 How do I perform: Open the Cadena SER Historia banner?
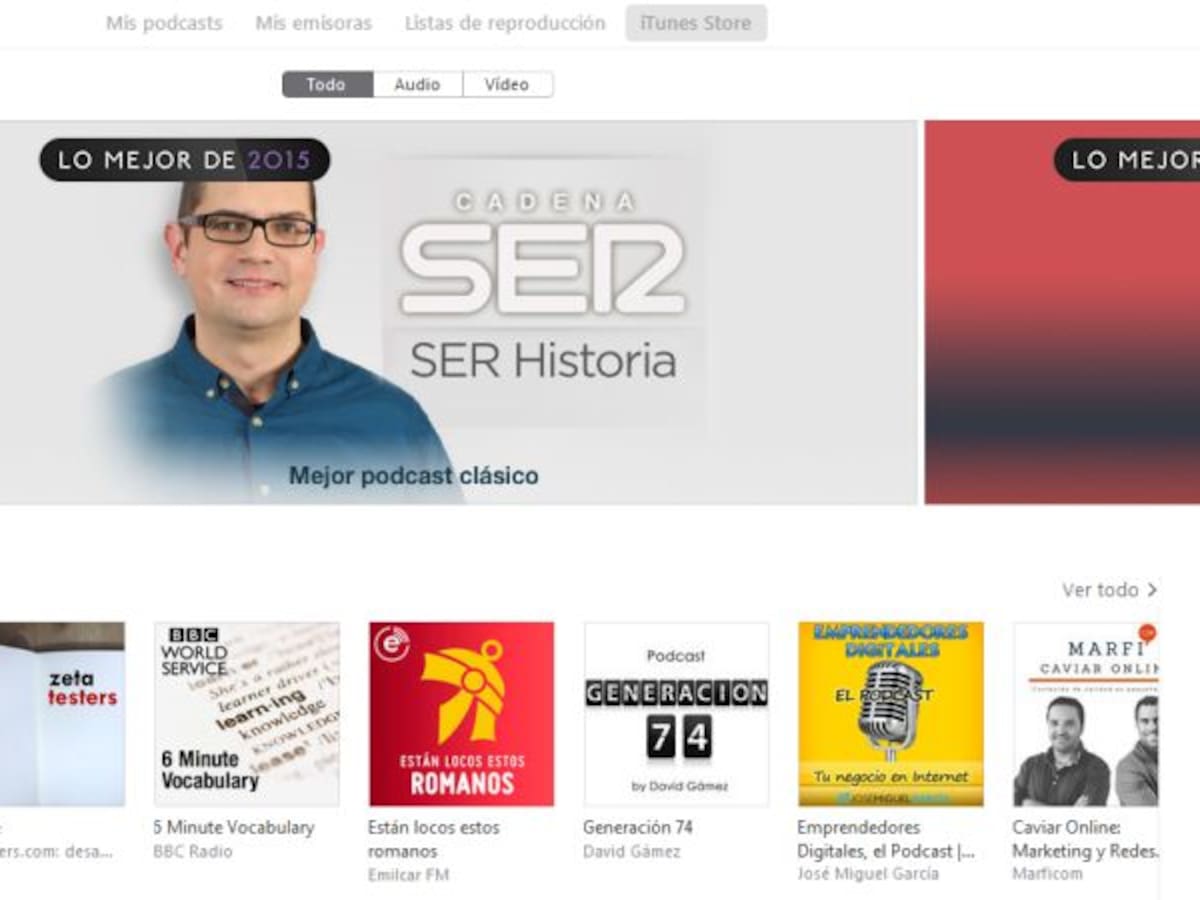(458, 312)
